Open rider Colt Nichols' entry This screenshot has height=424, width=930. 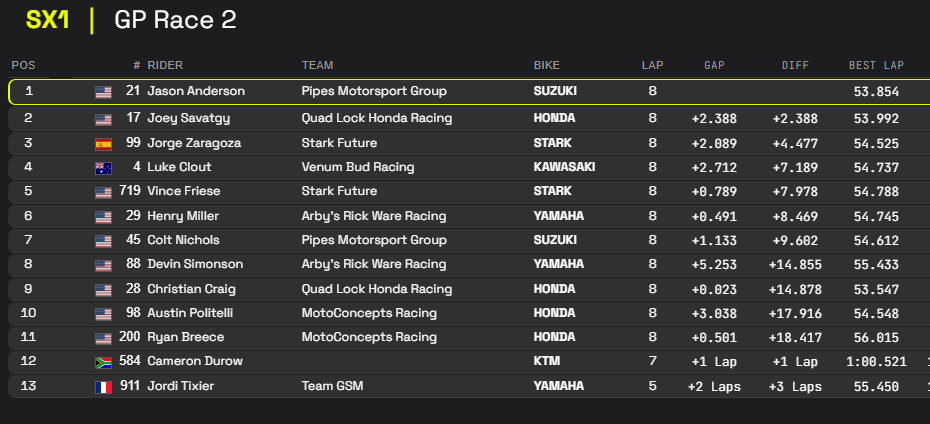(187, 240)
